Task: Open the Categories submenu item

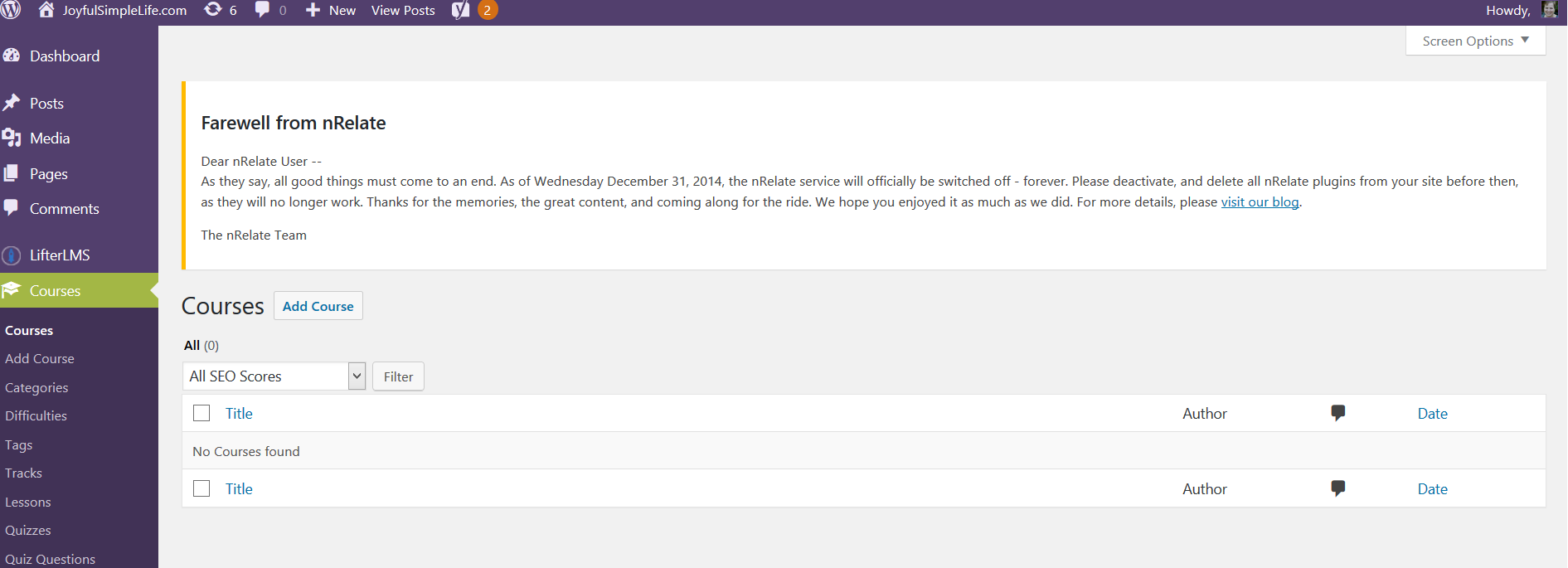Action: point(36,387)
